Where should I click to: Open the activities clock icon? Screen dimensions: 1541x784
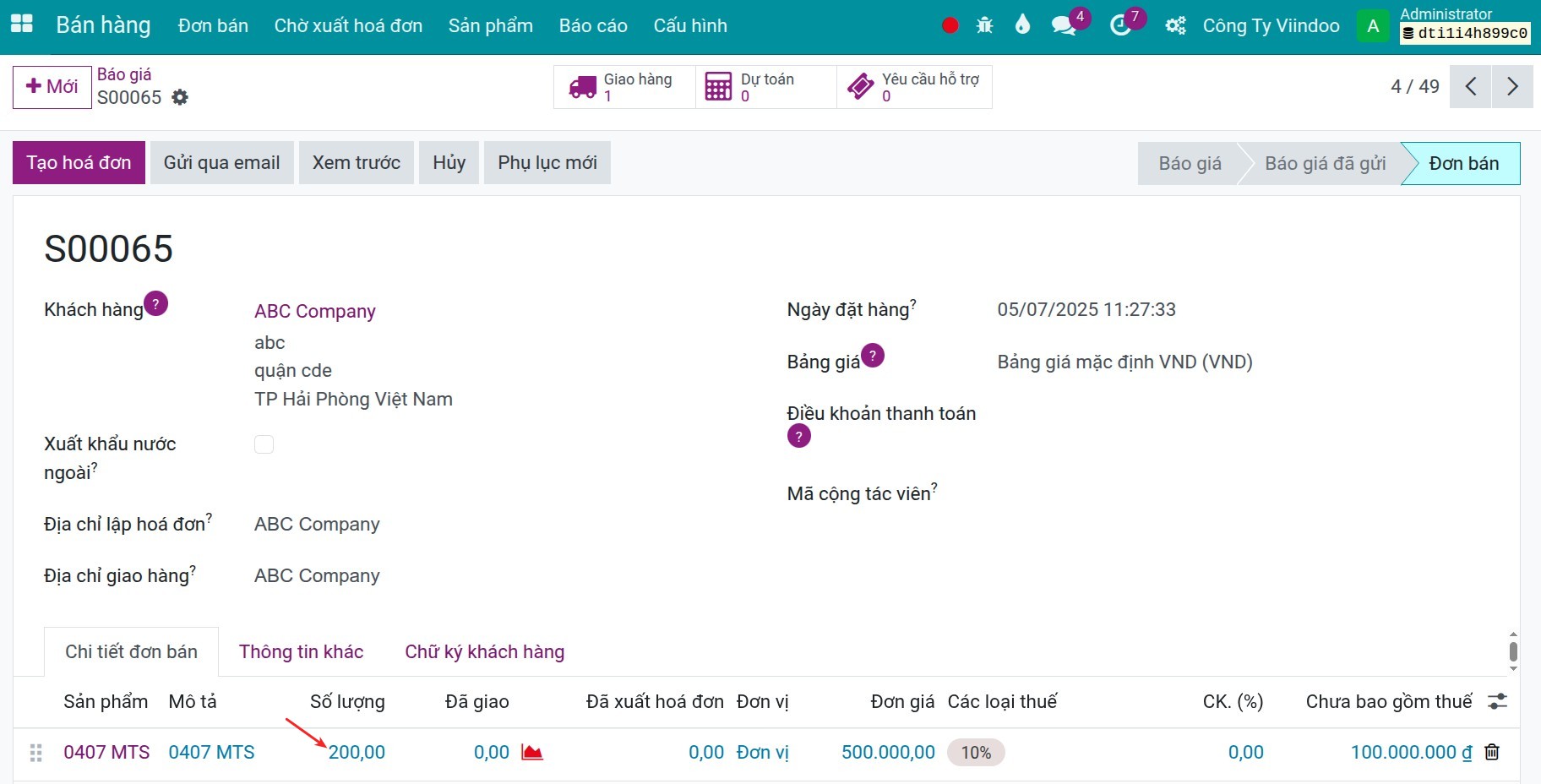(1120, 25)
